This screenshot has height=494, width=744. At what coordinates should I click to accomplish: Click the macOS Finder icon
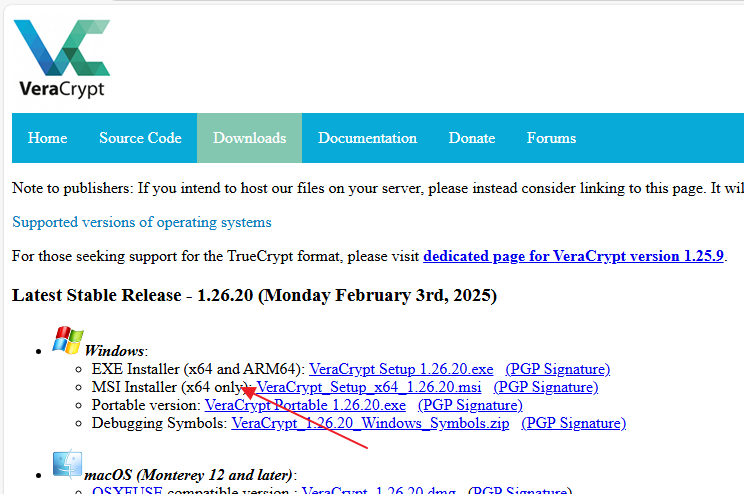[x=67, y=465]
